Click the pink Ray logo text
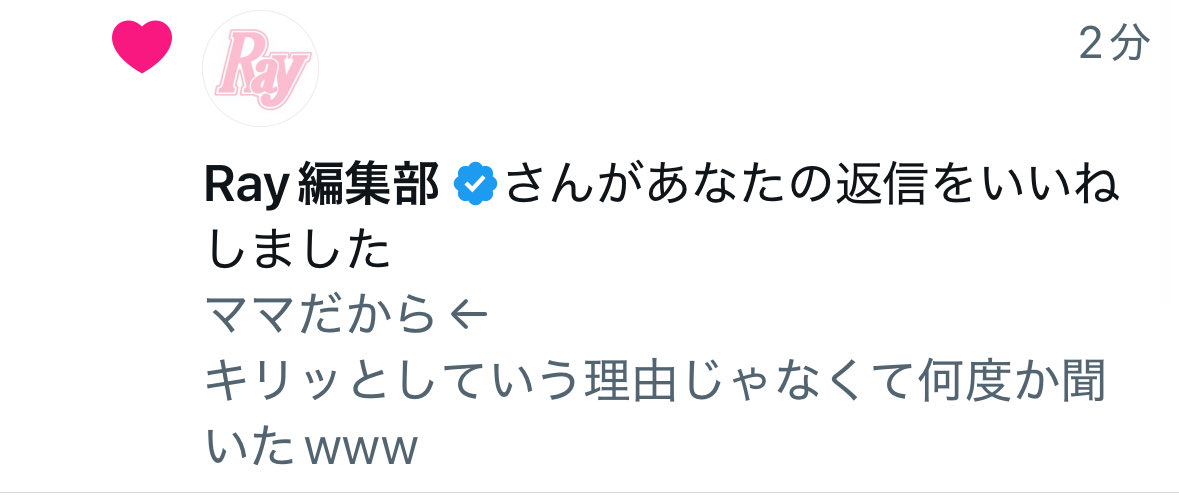1179x499 pixels. (x=263, y=68)
